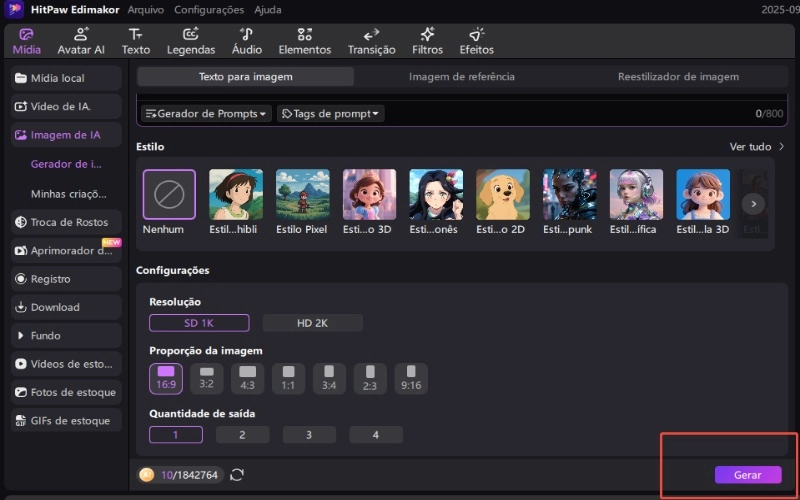Select the Estilo Pixel style thumbnail

(302, 194)
